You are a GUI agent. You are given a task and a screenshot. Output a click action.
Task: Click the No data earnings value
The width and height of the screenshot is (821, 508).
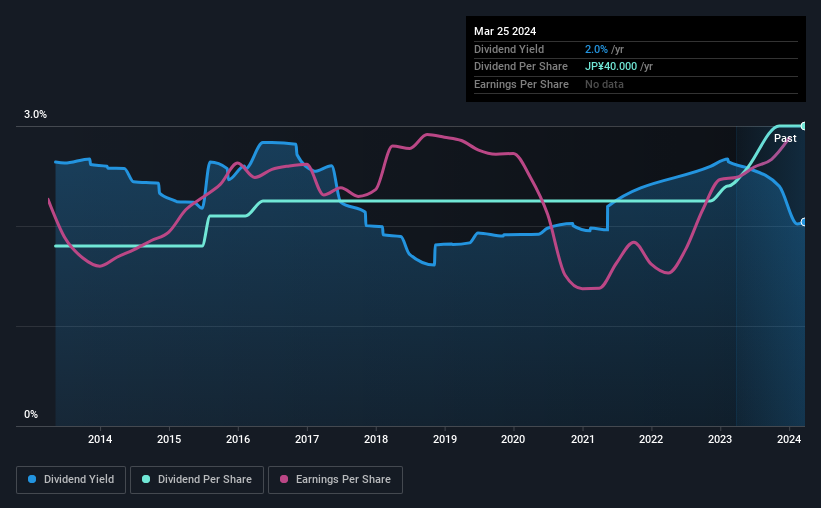point(604,84)
